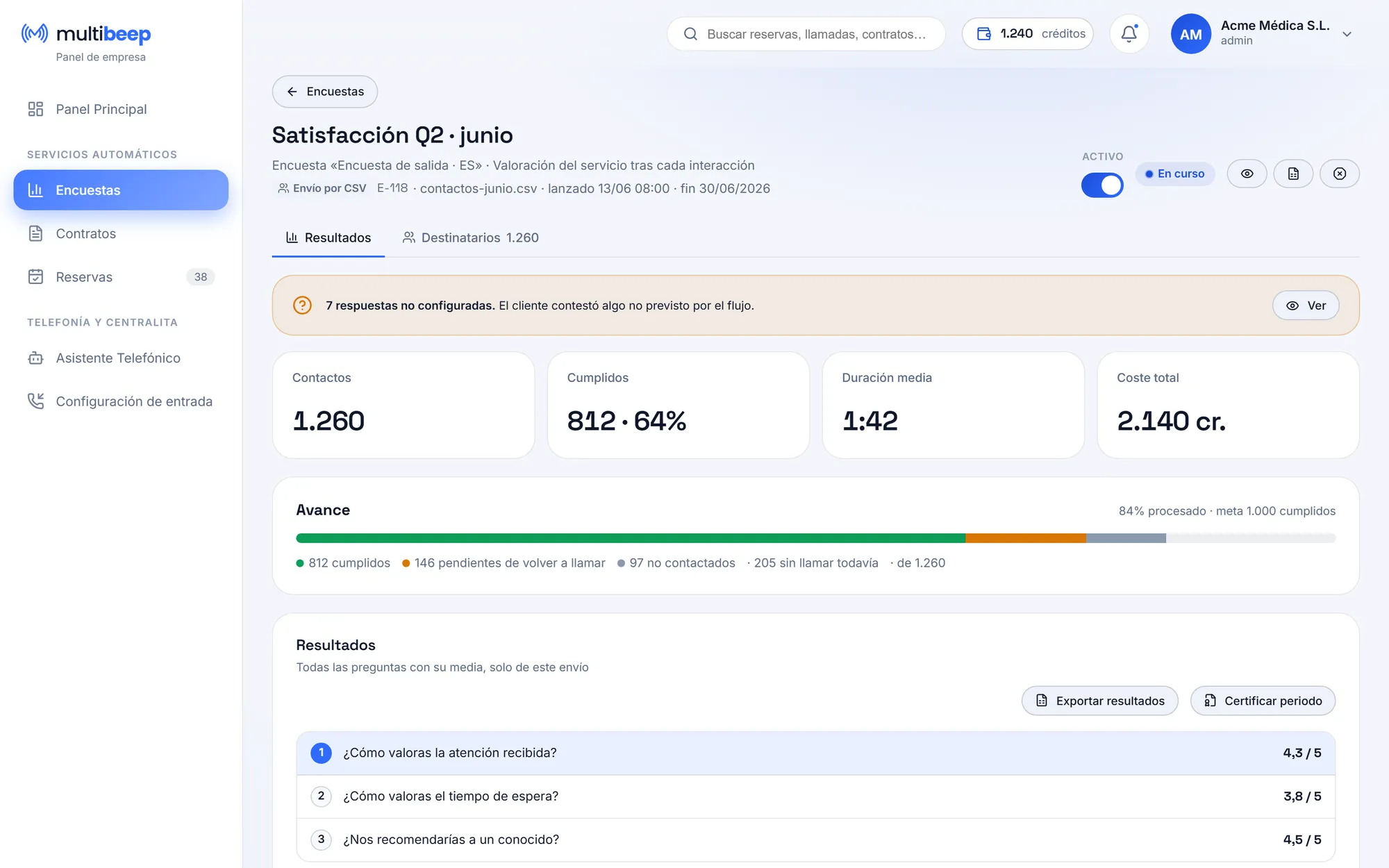Click Exportar resultados

pyautogui.click(x=1100, y=701)
